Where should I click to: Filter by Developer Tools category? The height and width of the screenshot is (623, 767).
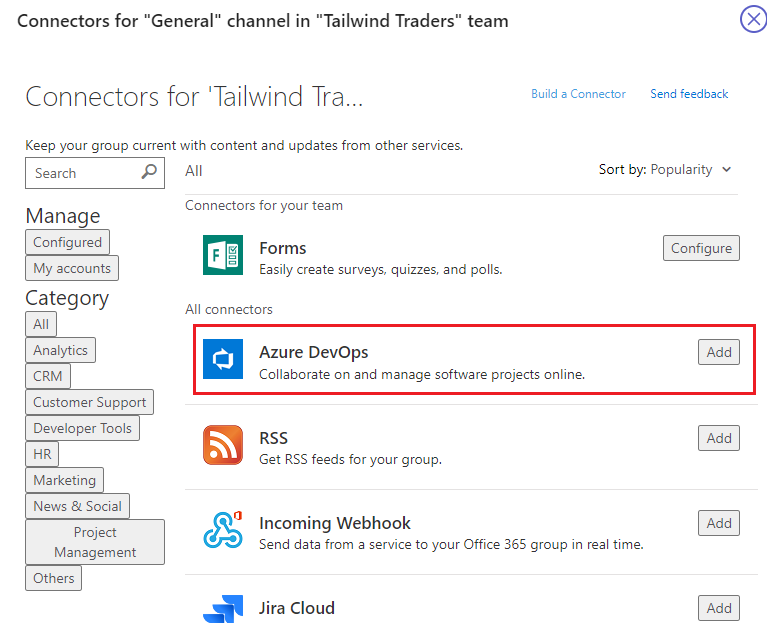click(x=82, y=428)
